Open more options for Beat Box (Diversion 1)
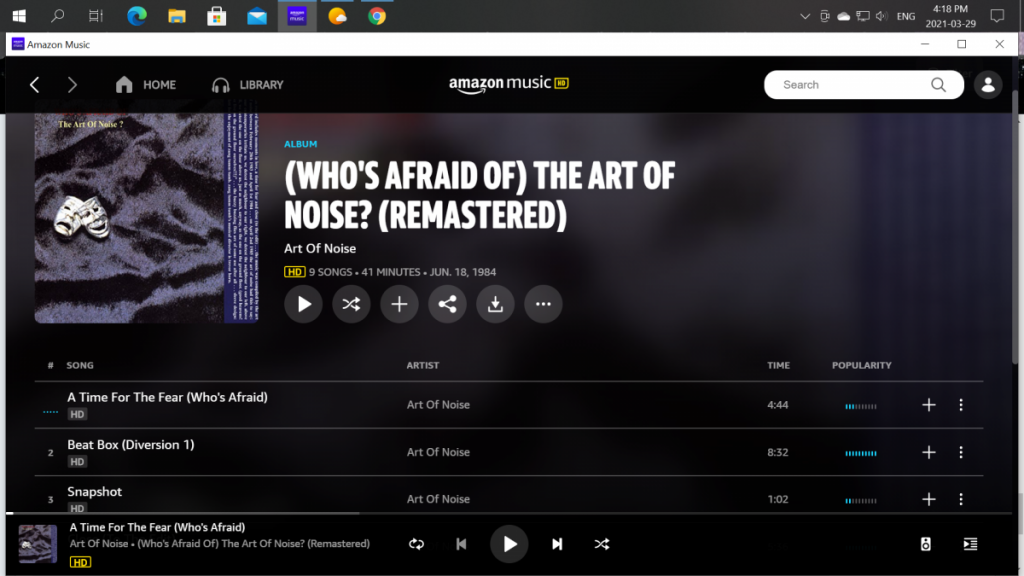 [961, 452]
